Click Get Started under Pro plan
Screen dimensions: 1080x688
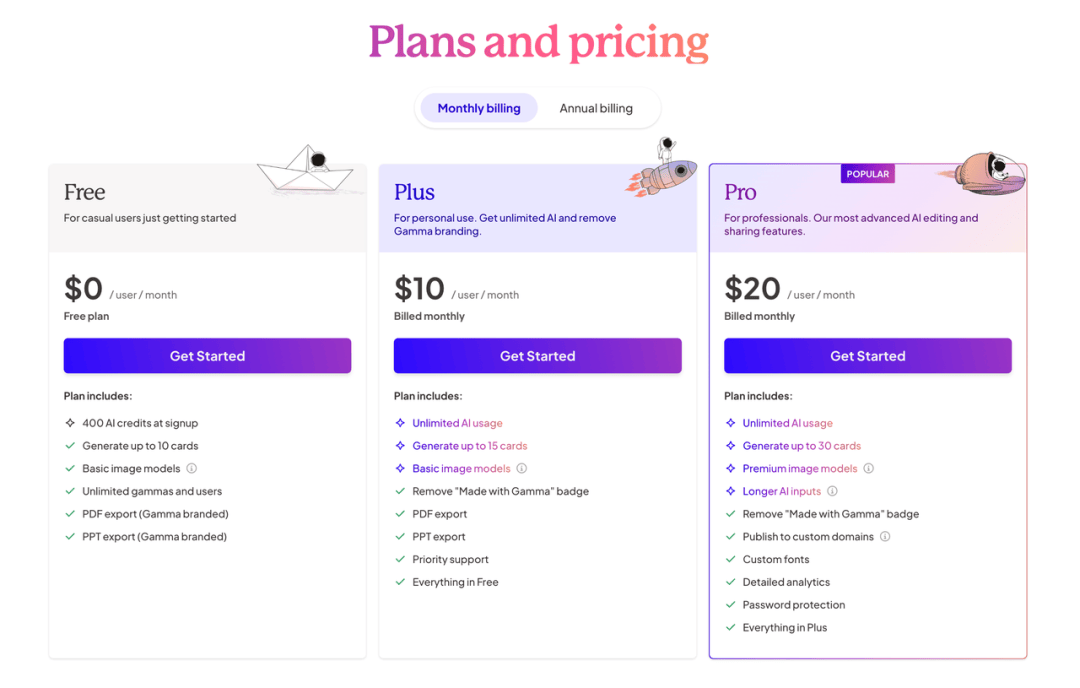coord(868,356)
